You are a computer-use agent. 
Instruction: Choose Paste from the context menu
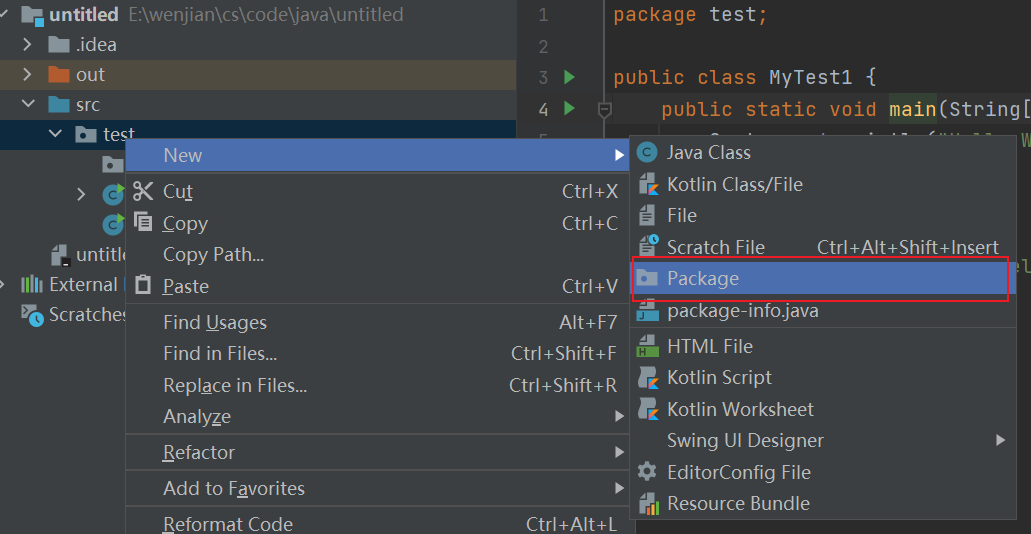tap(377, 286)
